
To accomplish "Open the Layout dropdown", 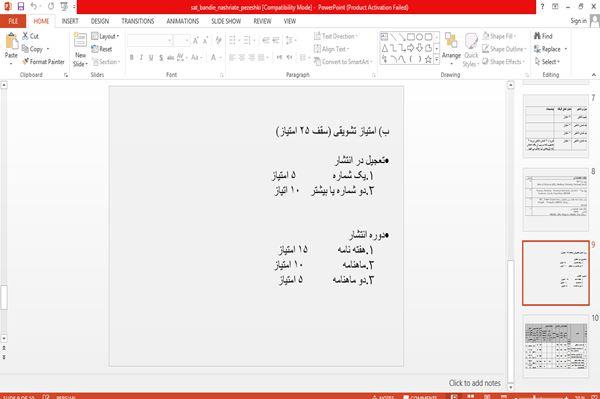I will pyautogui.click(x=105, y=36).
